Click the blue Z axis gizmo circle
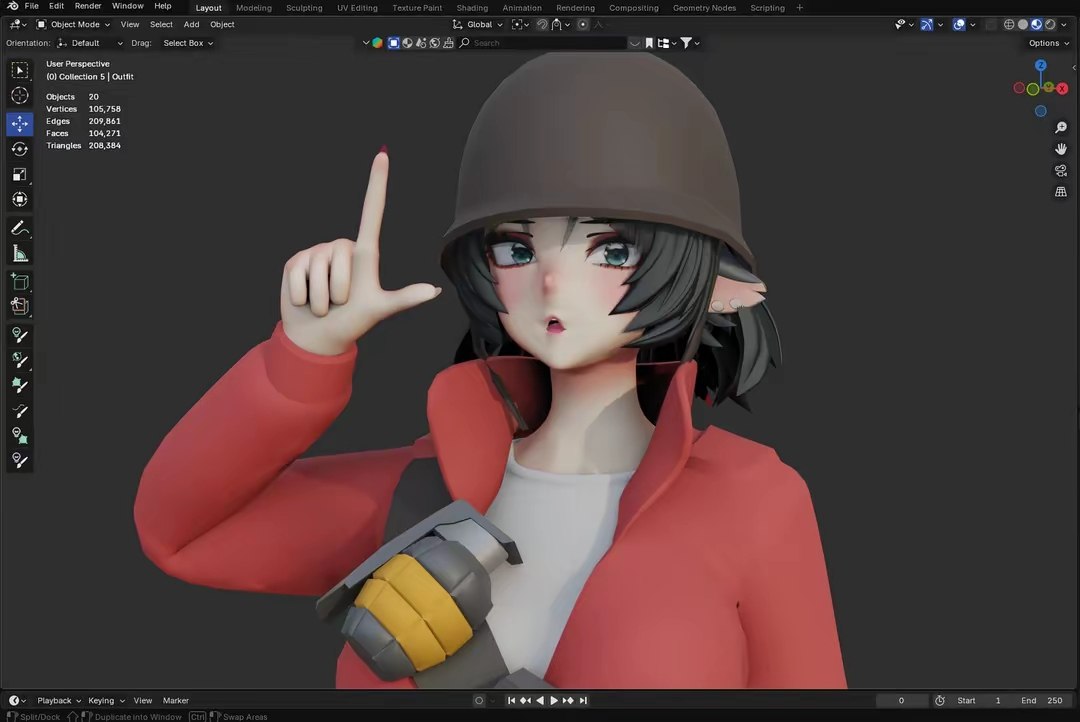This screenshot has width=1080, height=722. 1041,65
